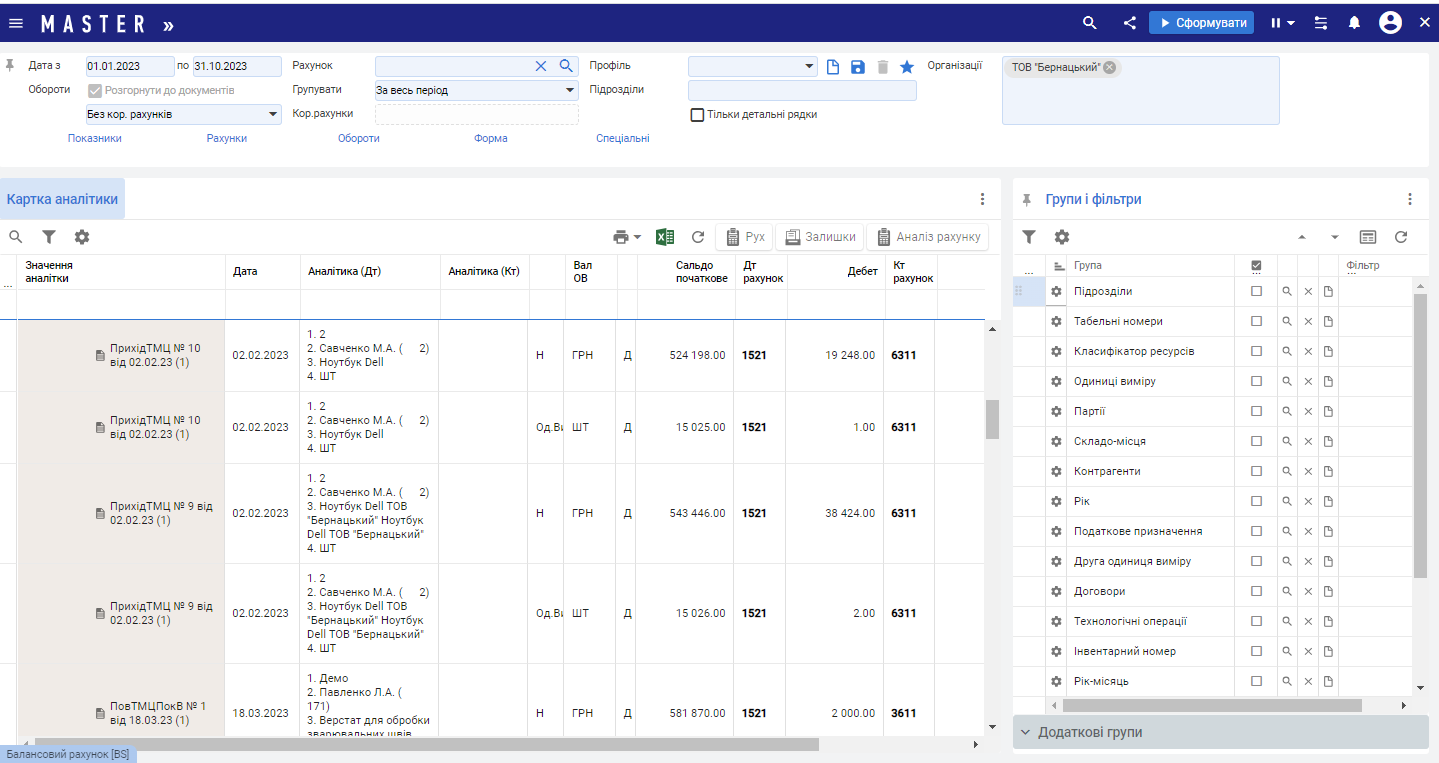Click the Сформувати button

(x=1201, y=23)
